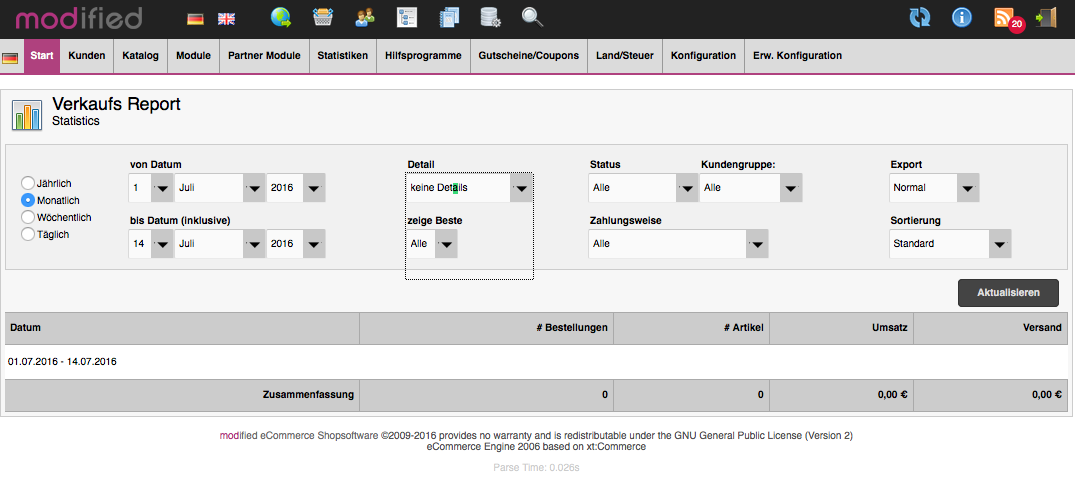Open the Sortierung dropdown set to Standard

pyautogui.click(x=950, y=244)
